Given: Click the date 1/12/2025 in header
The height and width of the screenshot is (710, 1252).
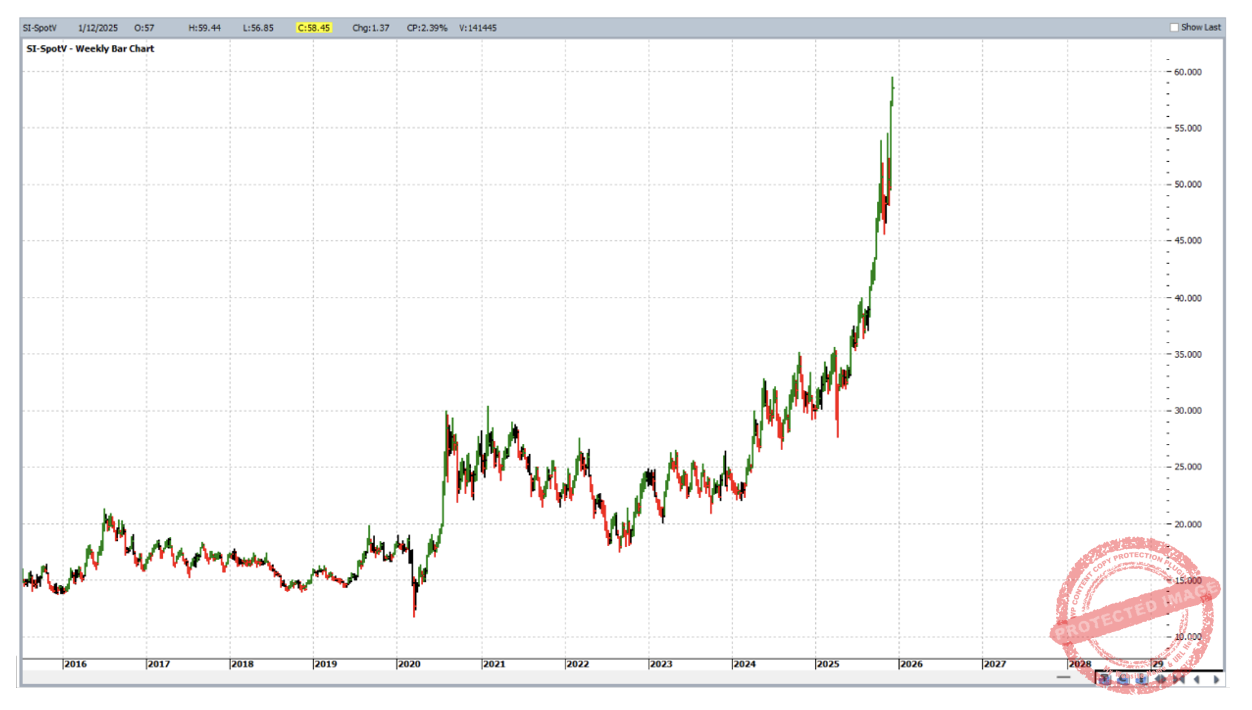Looking at the screenshot, I should [102, 28].
